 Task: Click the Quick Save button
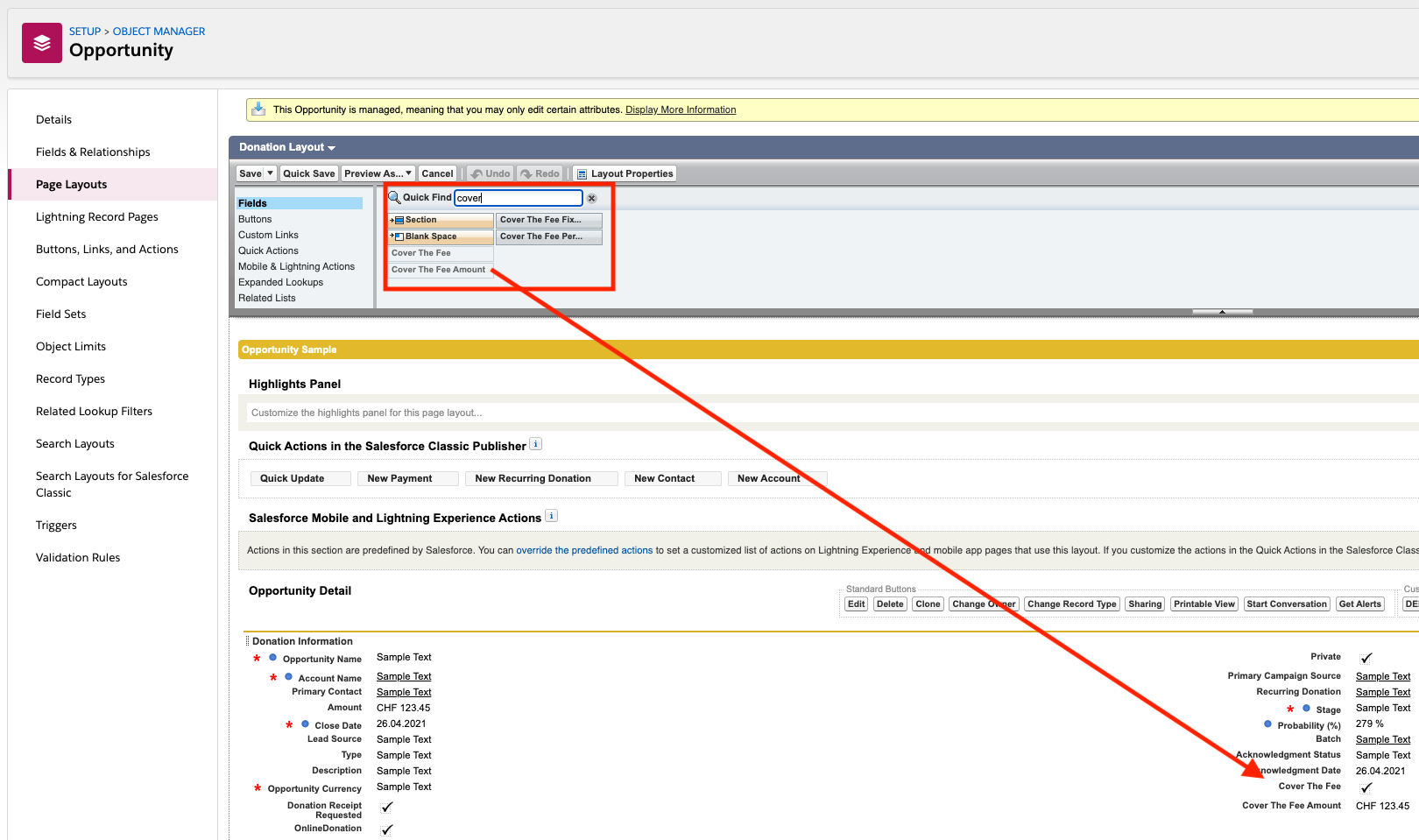[308, 173]
